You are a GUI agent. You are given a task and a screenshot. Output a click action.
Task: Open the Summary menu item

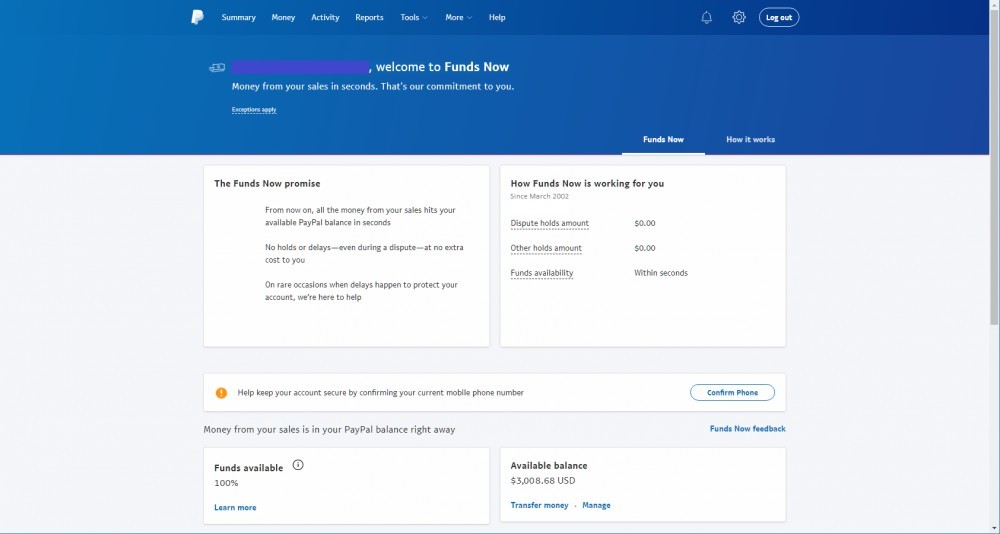239,17
